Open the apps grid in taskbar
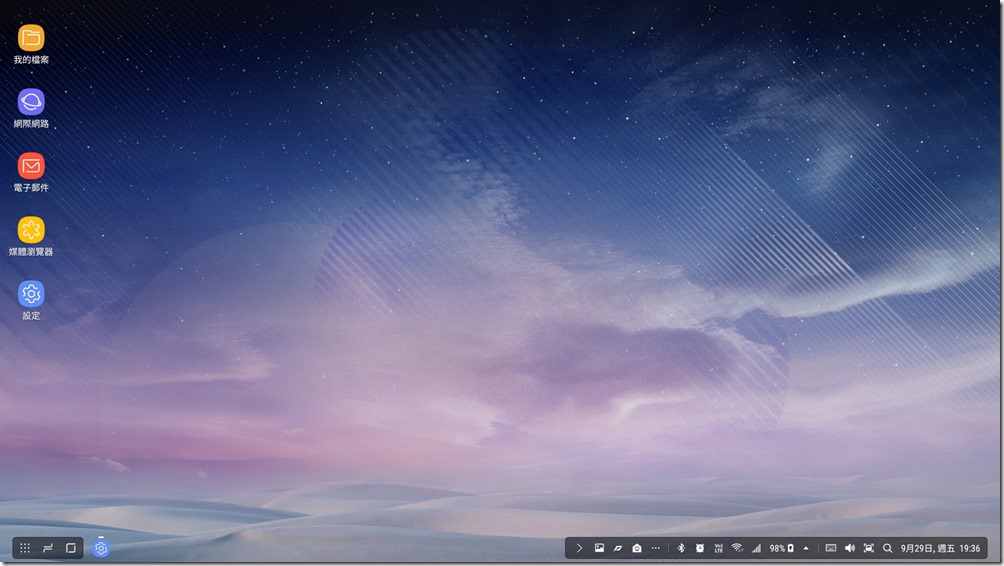Image resolution: width=1004 pixels, height=566 pixels. coord(25,548)
